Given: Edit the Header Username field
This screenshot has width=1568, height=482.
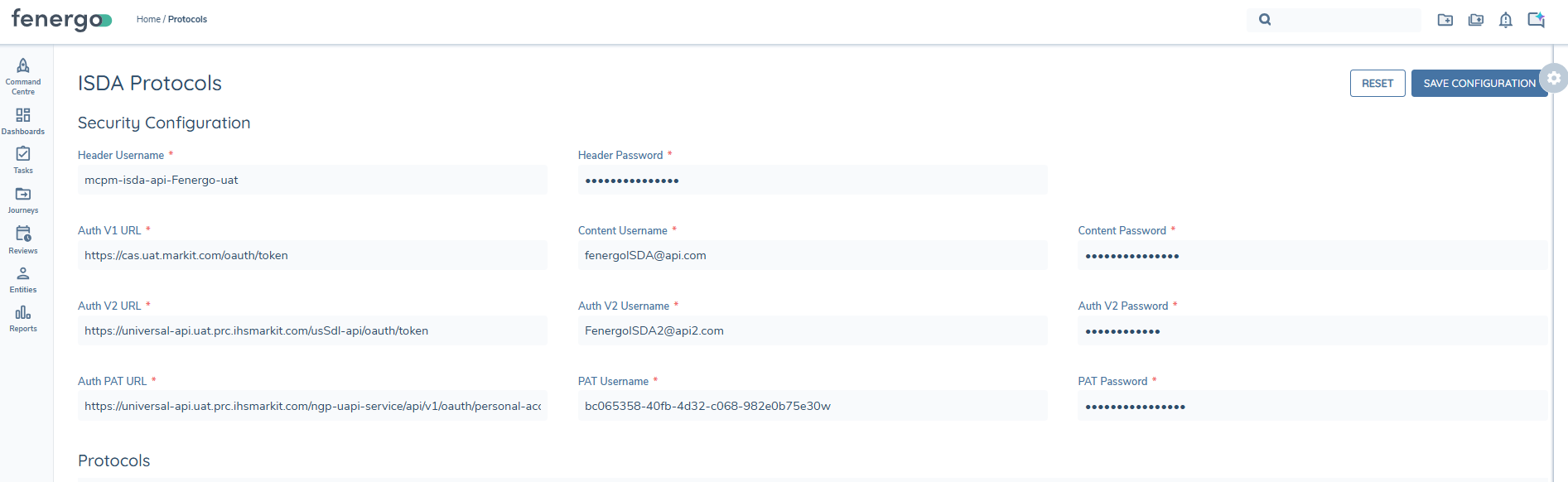Looking at the screenshot, I should [x=312, y=180].
